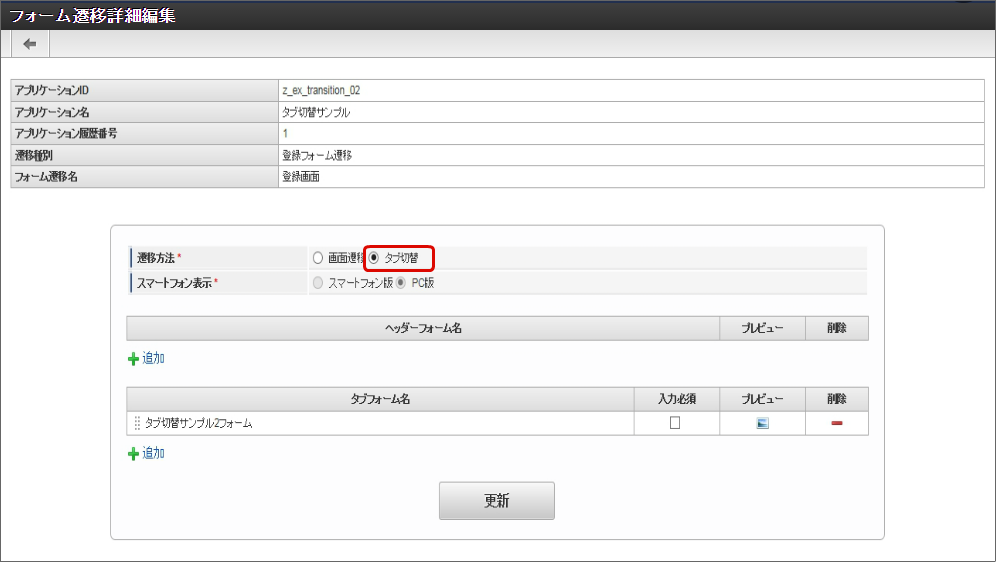Viewport: 996px width, 562px height.
Task: Grab the drag handle of タブ切替サンプル2フォーム row
Action: coord(137,423)
